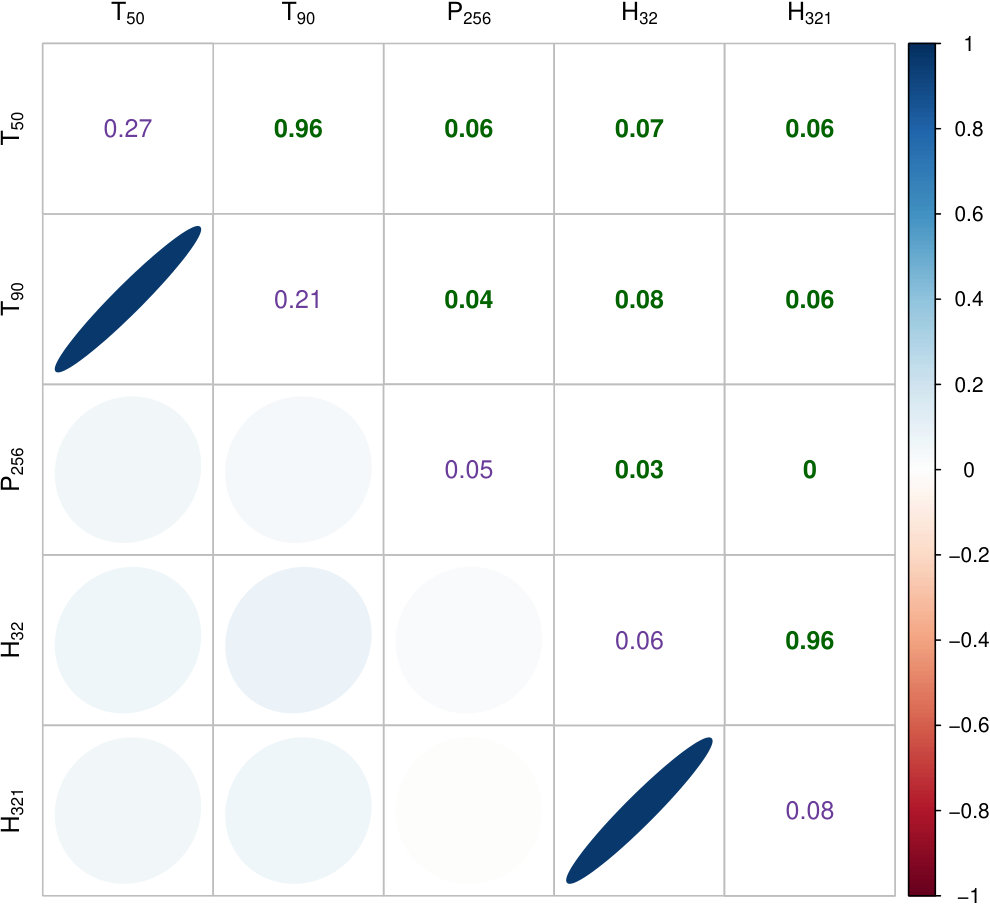The height and width of the screenshot is (905, 990).
Task: Click the T50 column header label
Action: (x=128, y=14)
